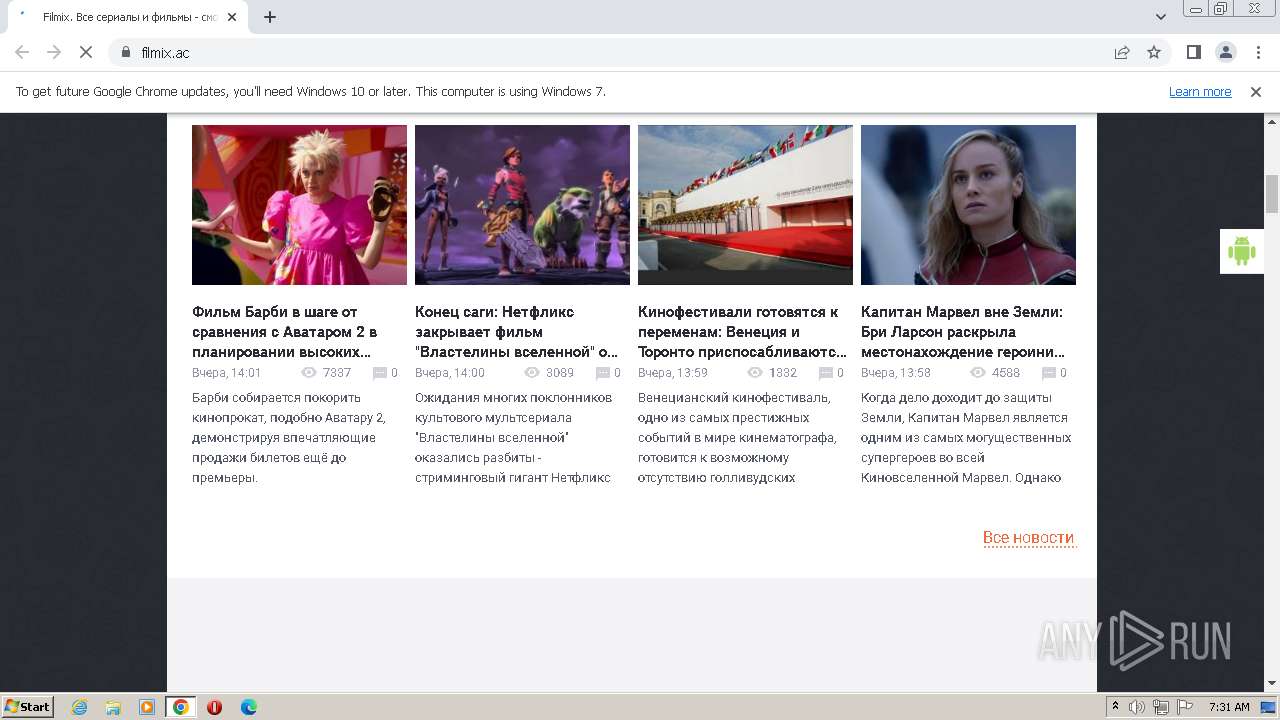Screen dimensions: 1280x720
Task: Click the timestamp 'Вчера, 13:58'
Action: click(x=895, y=373)
